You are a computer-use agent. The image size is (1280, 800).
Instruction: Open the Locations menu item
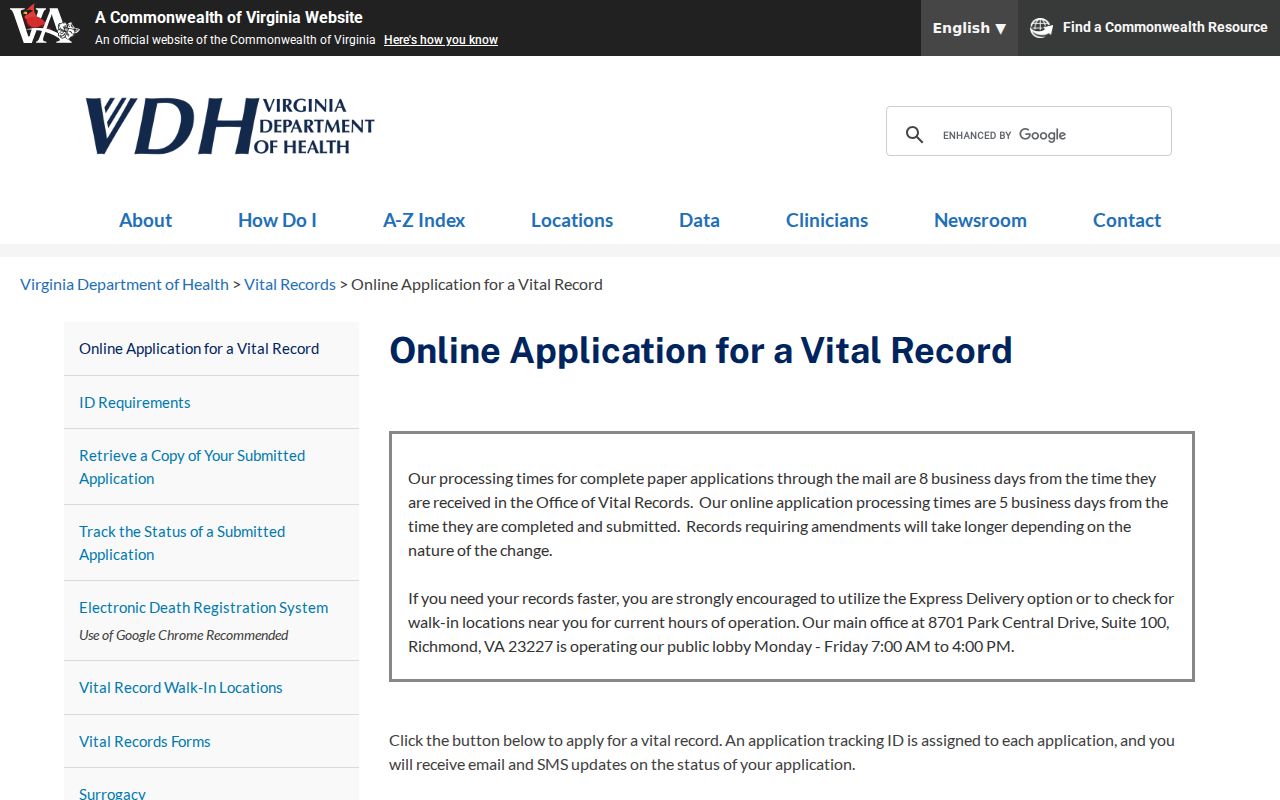click(x=572, y=220)
